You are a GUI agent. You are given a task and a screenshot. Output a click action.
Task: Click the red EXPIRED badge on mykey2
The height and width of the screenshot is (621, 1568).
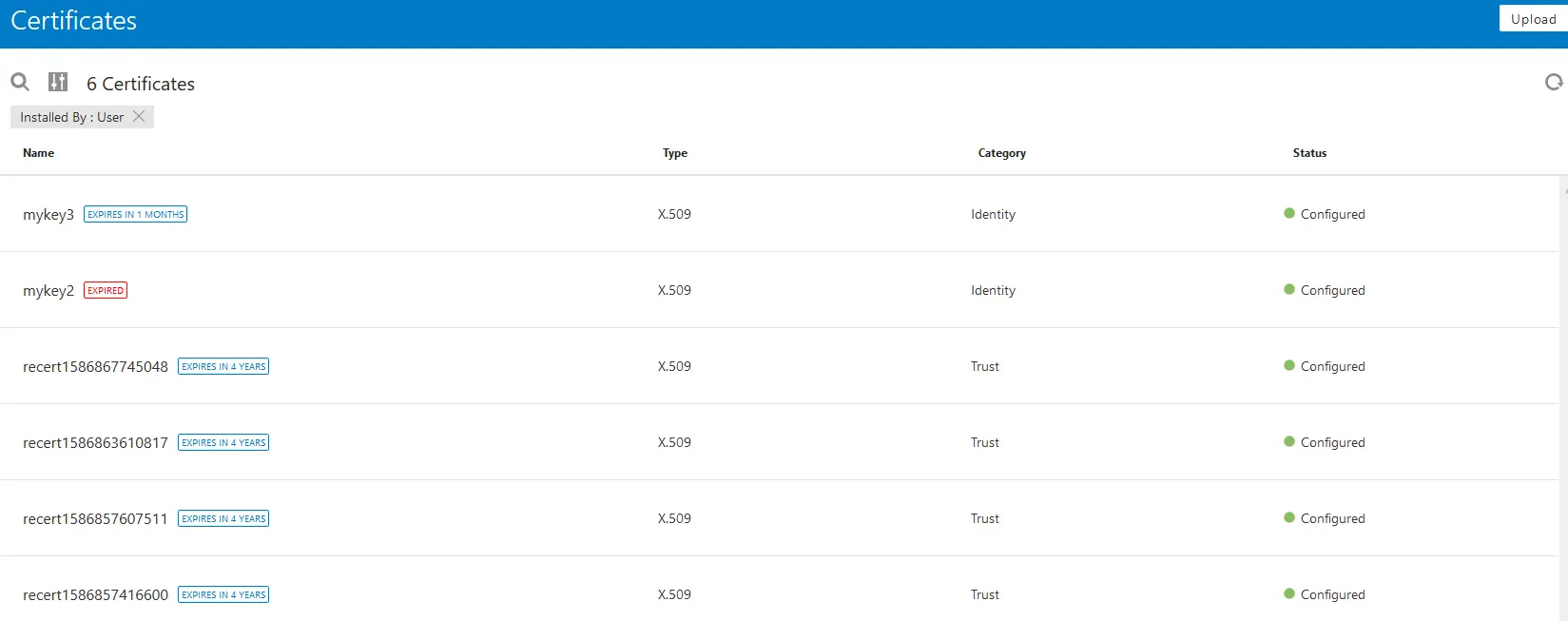coord(106,291)
